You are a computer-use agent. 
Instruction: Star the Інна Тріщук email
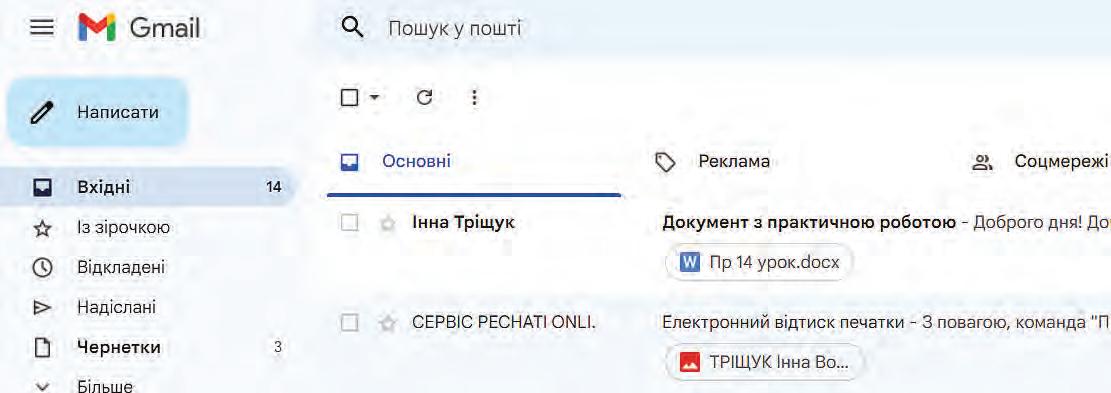[387, 224]
